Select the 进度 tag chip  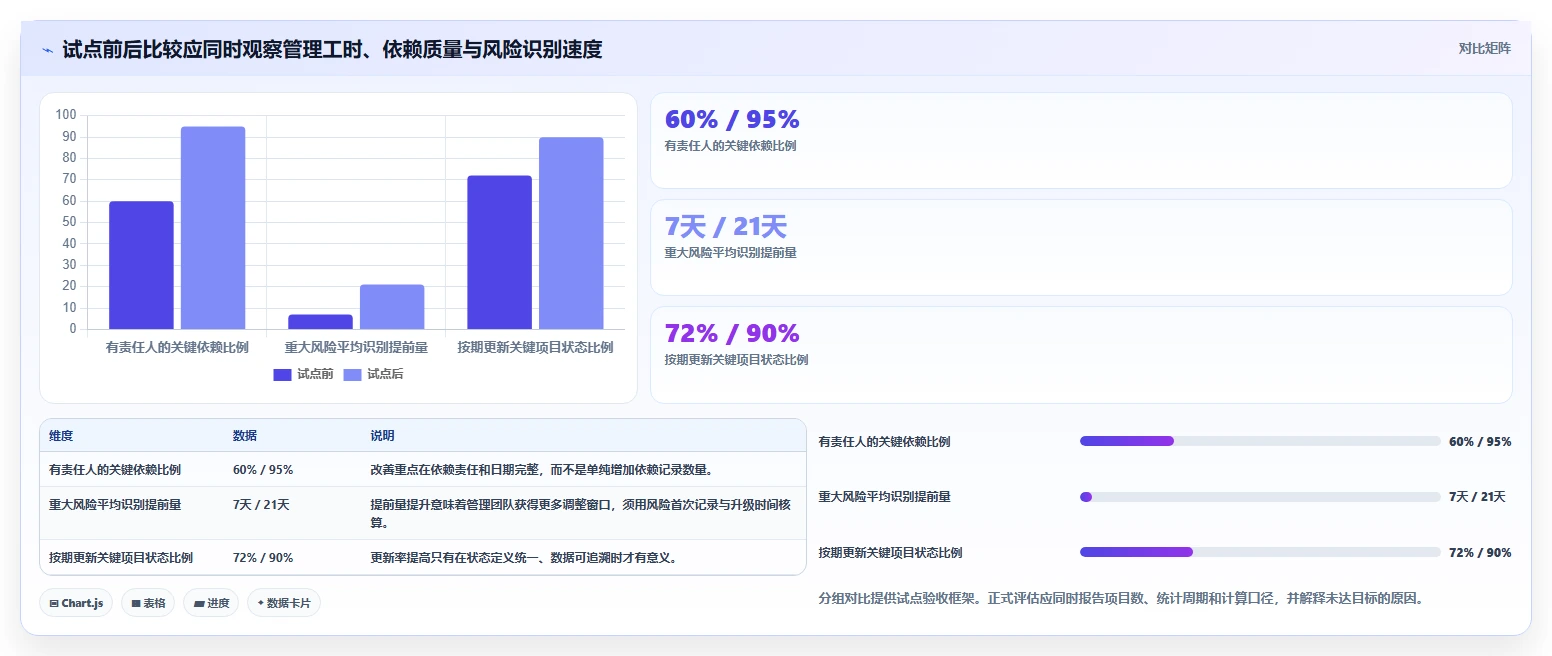[211, 603]
